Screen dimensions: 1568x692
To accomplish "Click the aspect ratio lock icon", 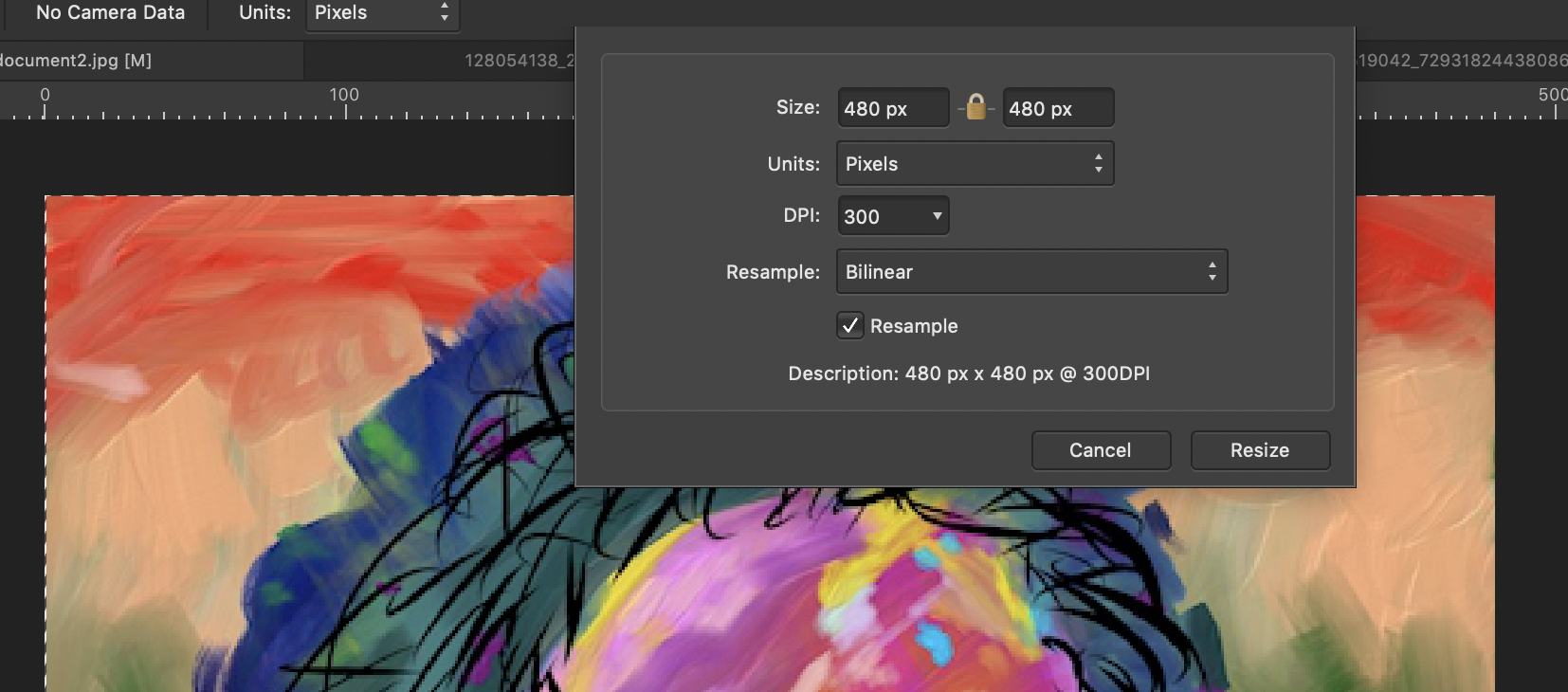I will pyautogui.click(x=975, y=107).
